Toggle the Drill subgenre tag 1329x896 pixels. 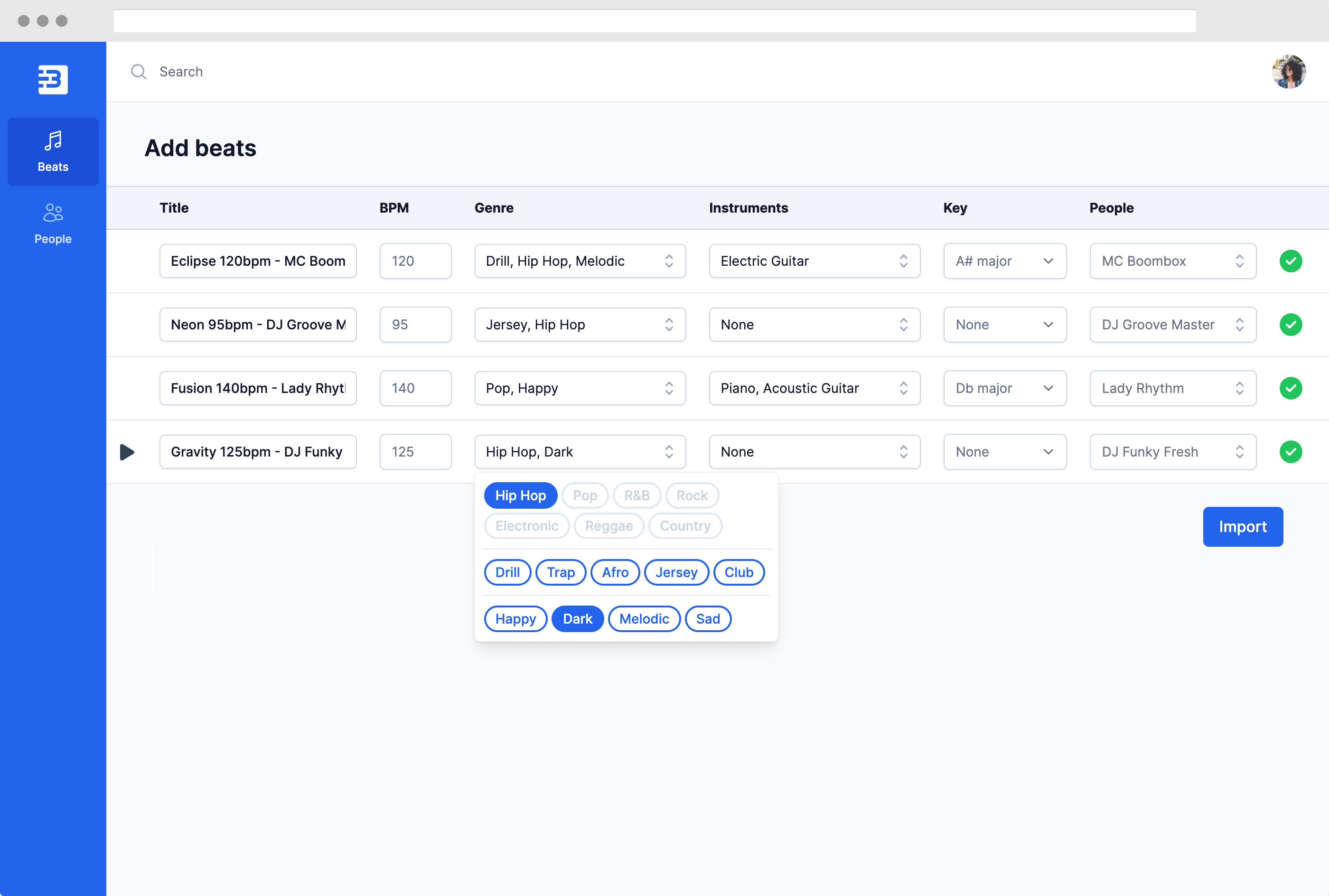click(x=507, y=572)
